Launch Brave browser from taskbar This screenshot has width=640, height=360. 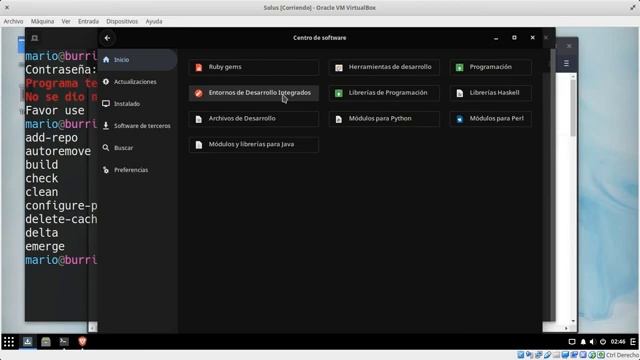pos(82,342)
